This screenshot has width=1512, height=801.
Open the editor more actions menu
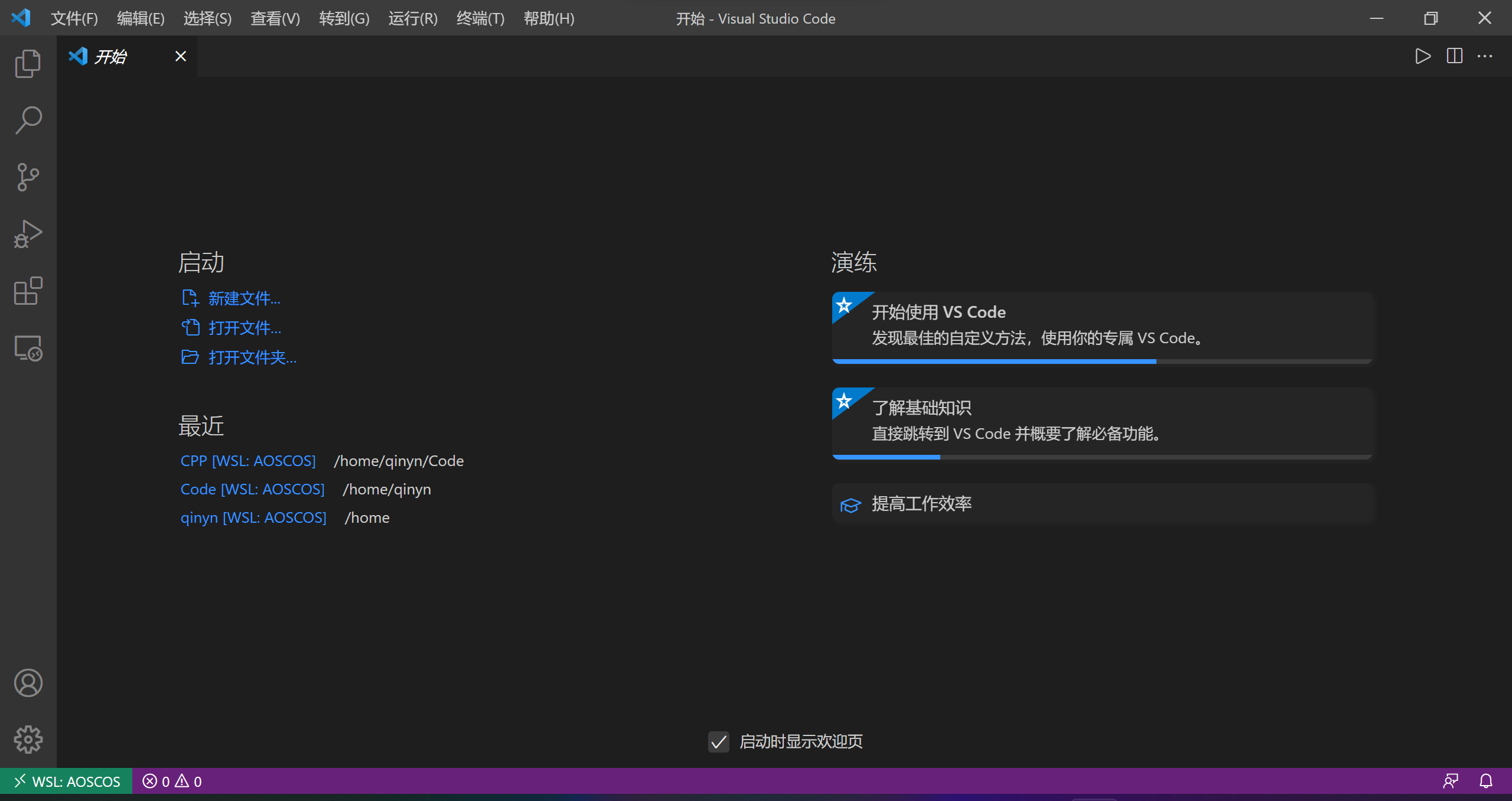[1485, 56]
